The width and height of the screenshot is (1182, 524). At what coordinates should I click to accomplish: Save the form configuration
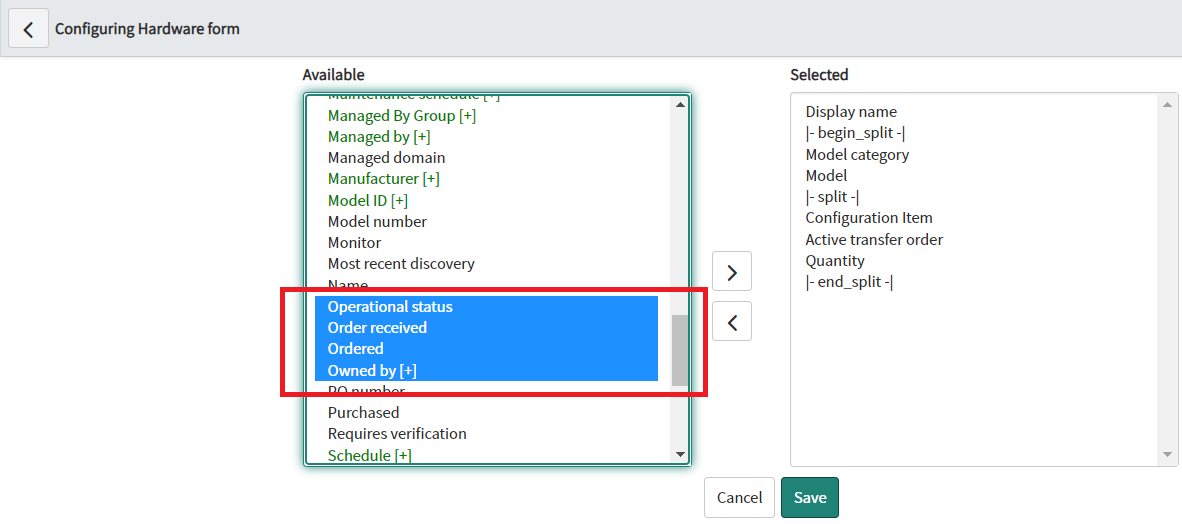[810, 498]
